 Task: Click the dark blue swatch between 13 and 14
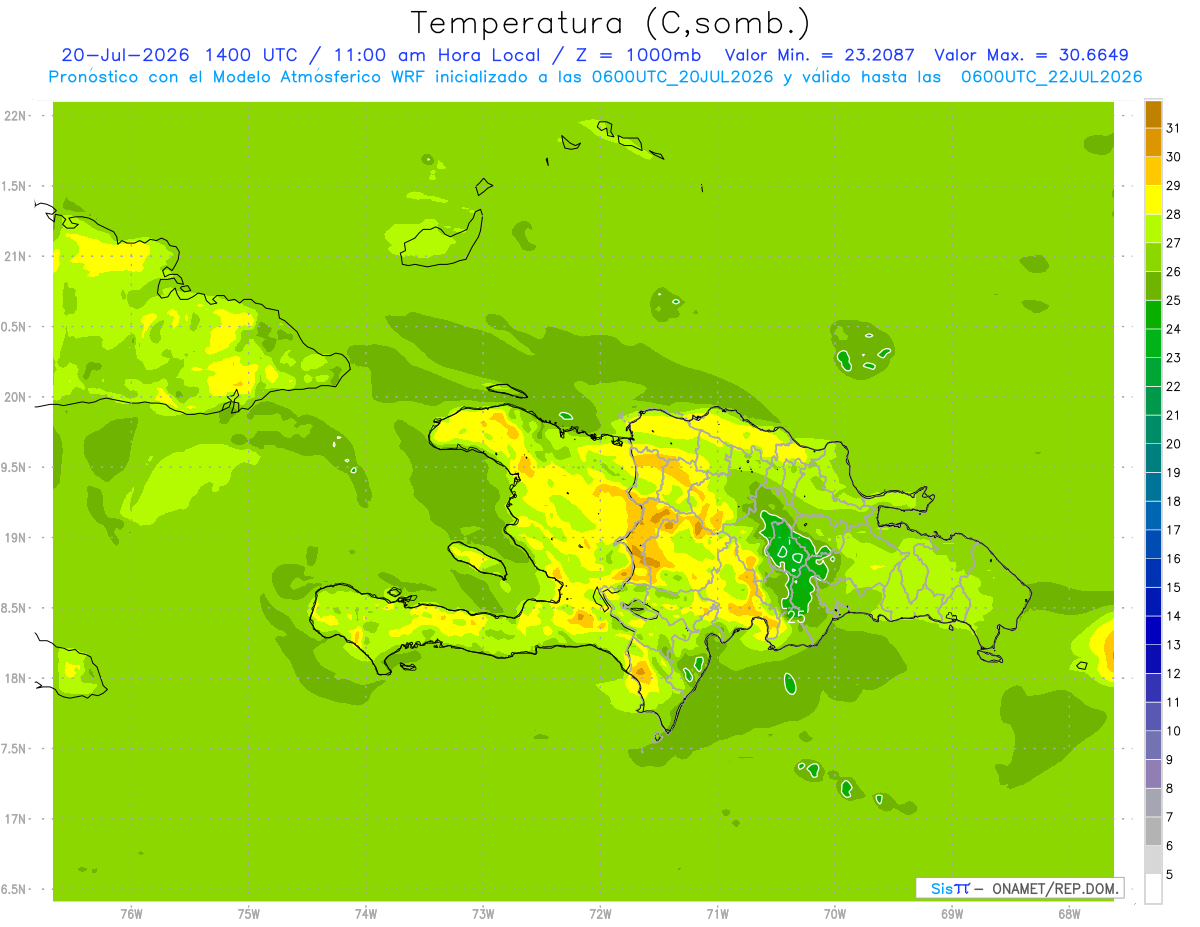(1153, 630)
